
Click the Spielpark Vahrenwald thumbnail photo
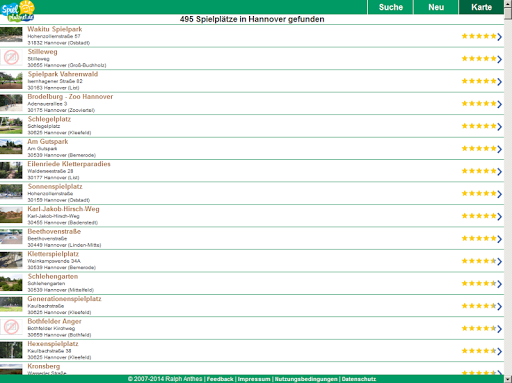click(11, 80)
